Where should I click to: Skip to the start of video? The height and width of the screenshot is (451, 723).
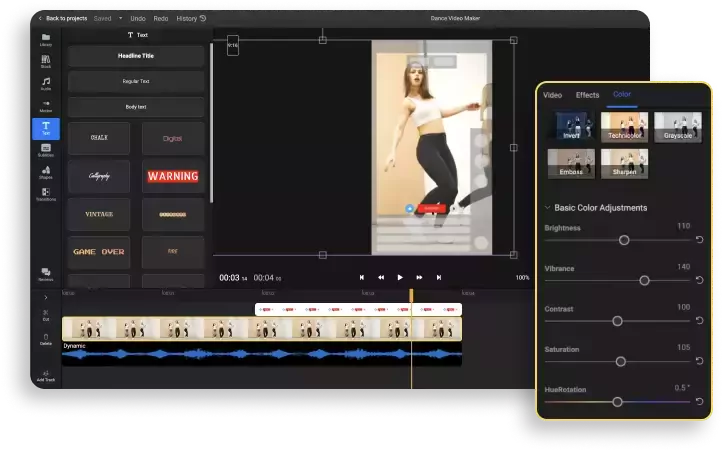[362, 278]
